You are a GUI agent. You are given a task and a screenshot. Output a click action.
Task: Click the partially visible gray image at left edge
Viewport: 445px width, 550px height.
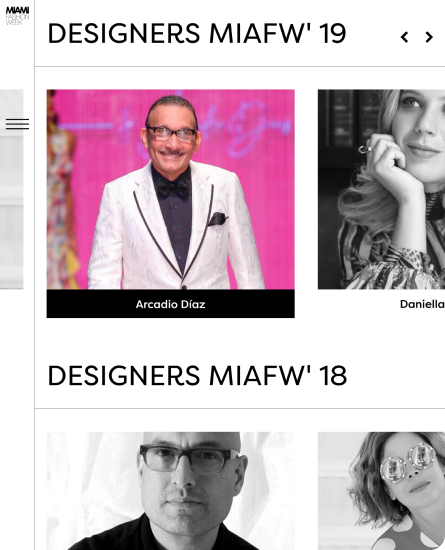click(12, 189)
